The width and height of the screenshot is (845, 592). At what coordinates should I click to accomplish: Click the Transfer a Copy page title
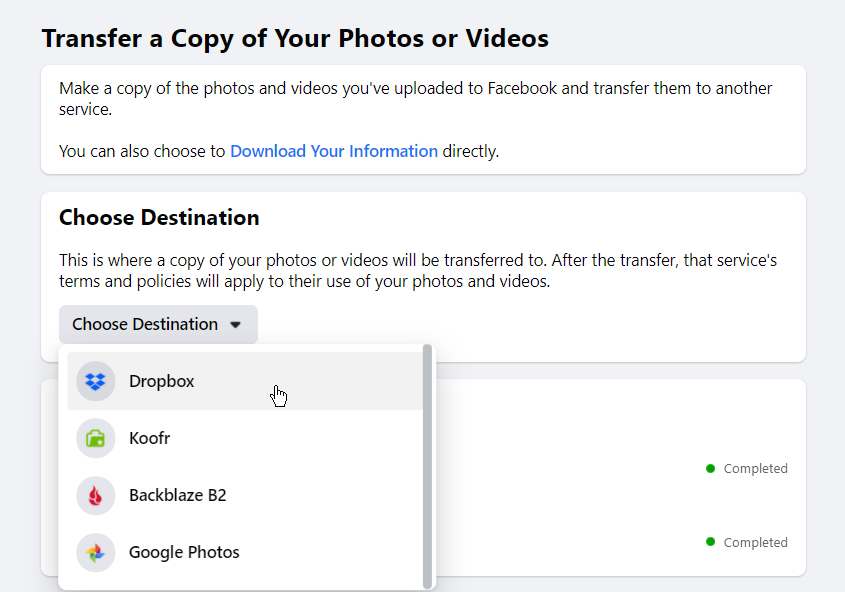coord(295,39)
